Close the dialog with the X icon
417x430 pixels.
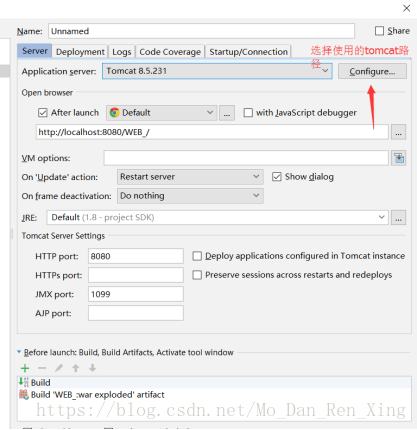tap(406, 8)
